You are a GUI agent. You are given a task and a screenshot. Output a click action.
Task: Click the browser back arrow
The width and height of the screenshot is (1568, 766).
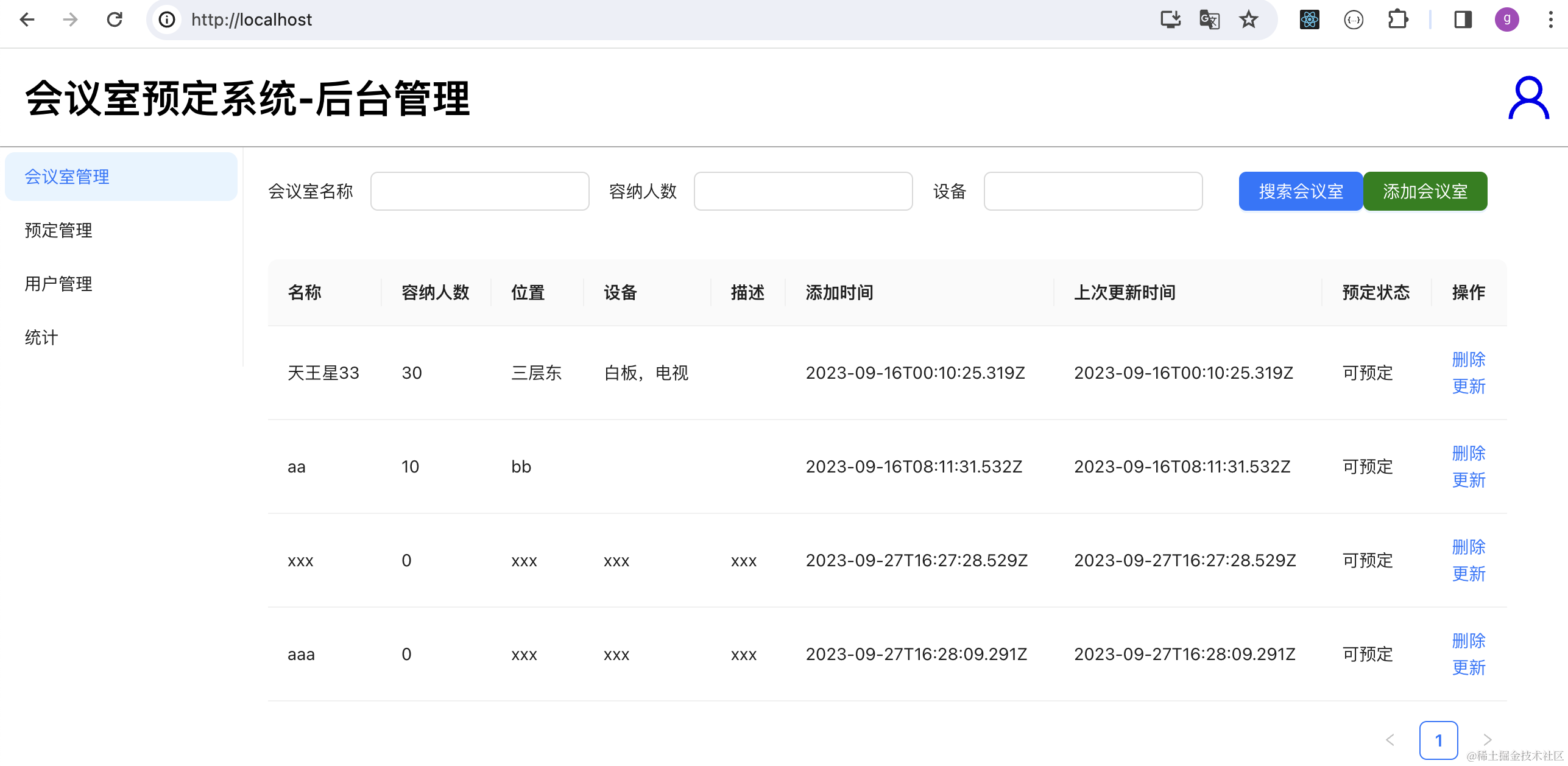(x=27, y=19)
